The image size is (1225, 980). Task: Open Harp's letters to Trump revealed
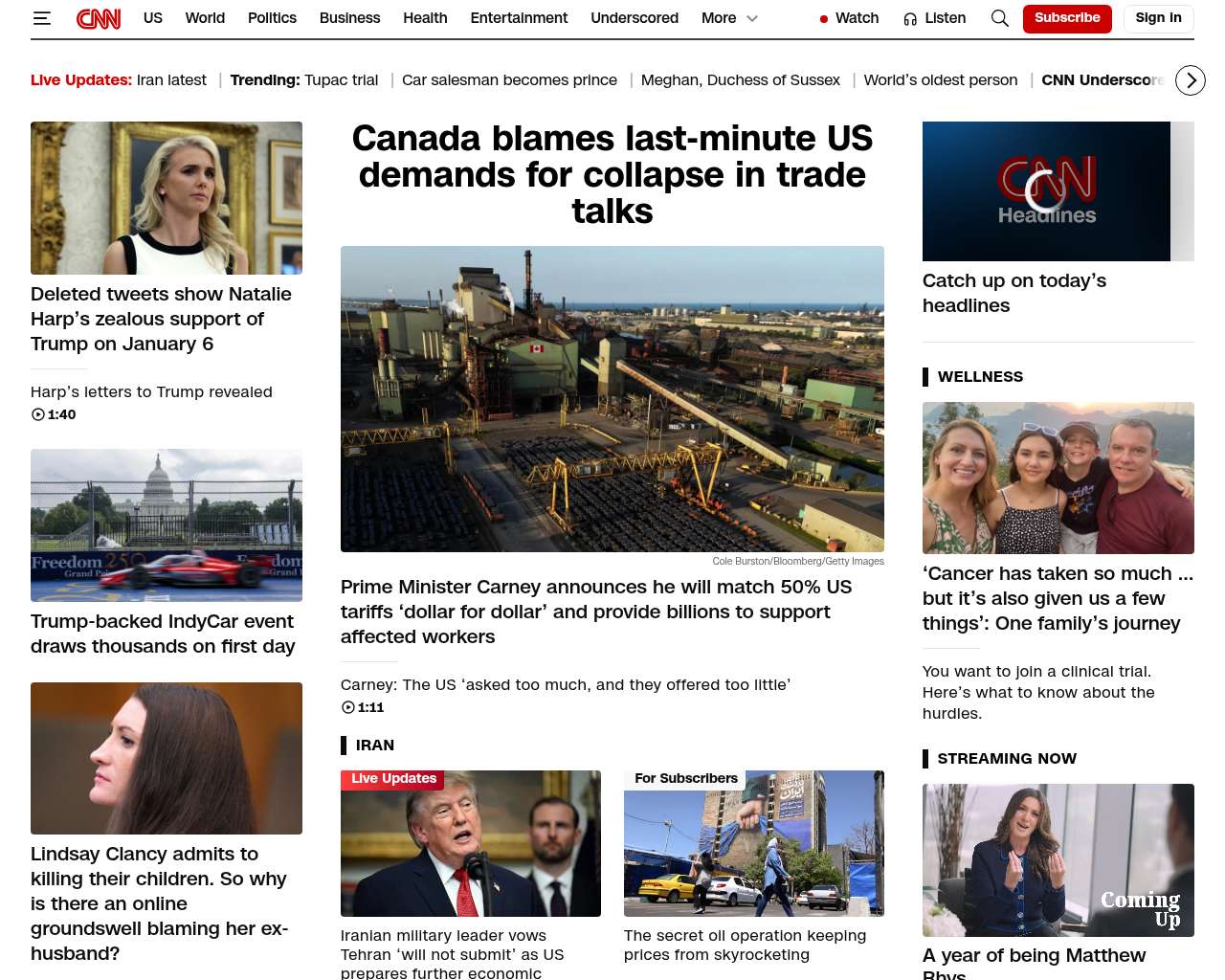coord(151,392)
